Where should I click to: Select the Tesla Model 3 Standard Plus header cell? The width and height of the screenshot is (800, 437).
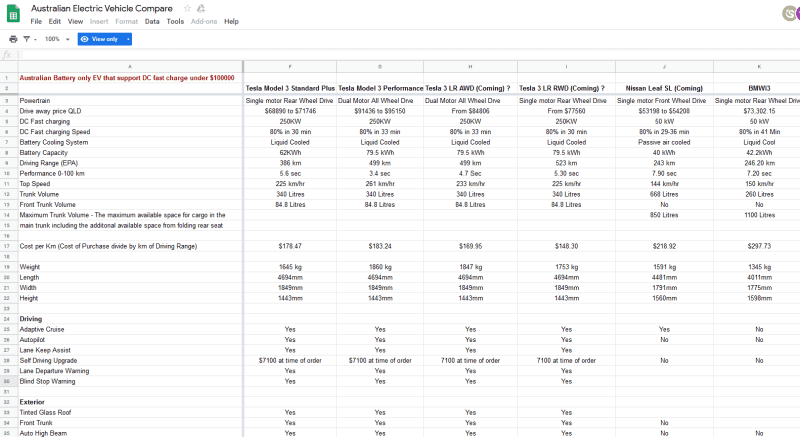pos(290,88)
